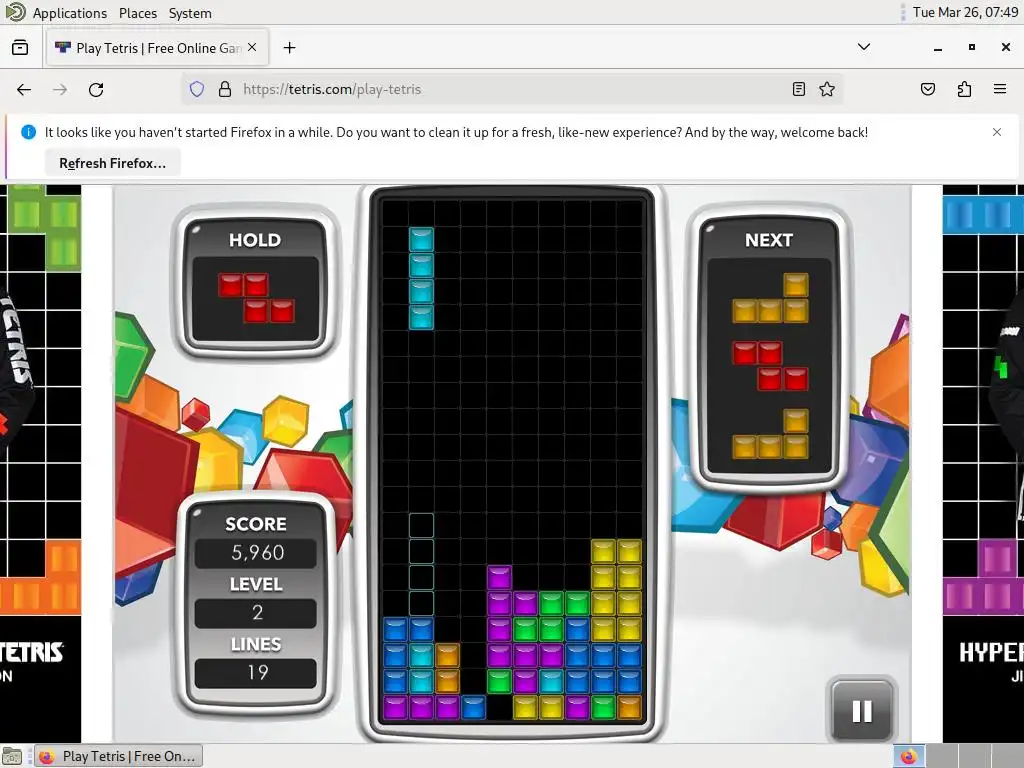Pause the Tetris game
The image size is (1024, 768).
[862, 711]
